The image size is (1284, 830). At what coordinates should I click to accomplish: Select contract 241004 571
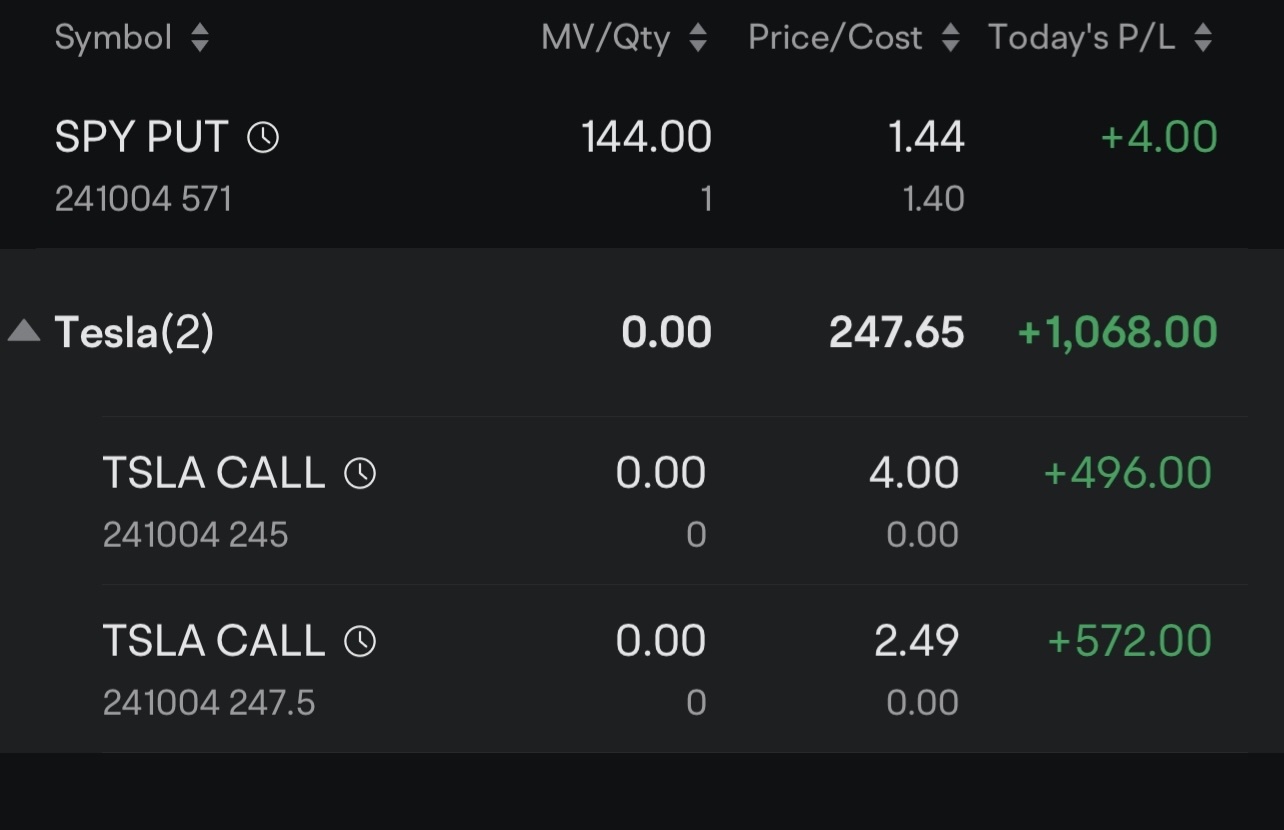pyautogui.click(x=143, y=199)
